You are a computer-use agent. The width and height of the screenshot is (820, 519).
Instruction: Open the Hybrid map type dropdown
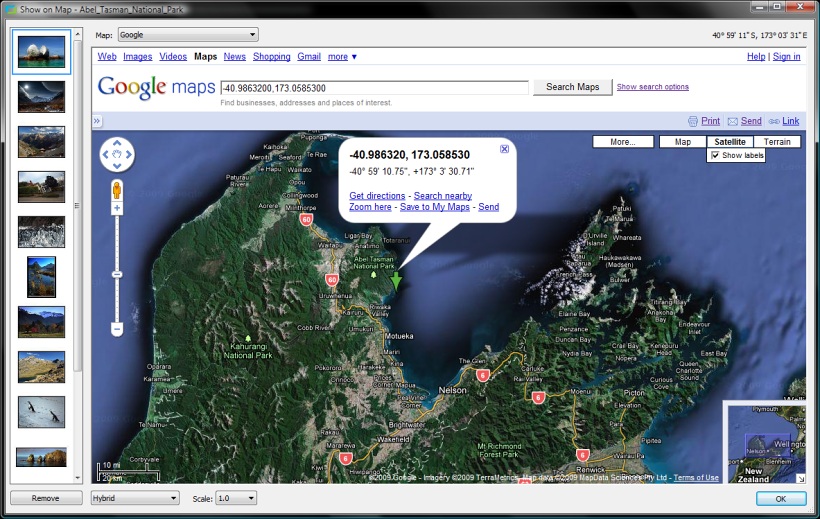pos(135,498)
